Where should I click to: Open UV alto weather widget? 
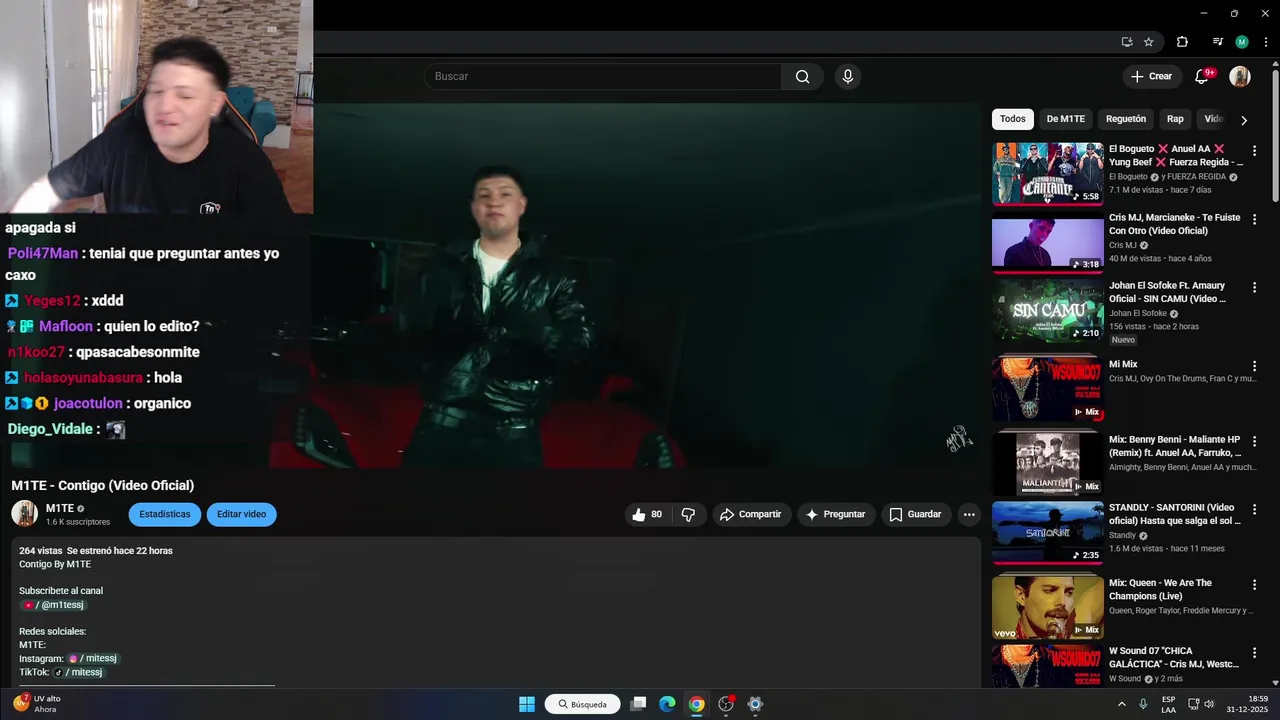point(37,704)
